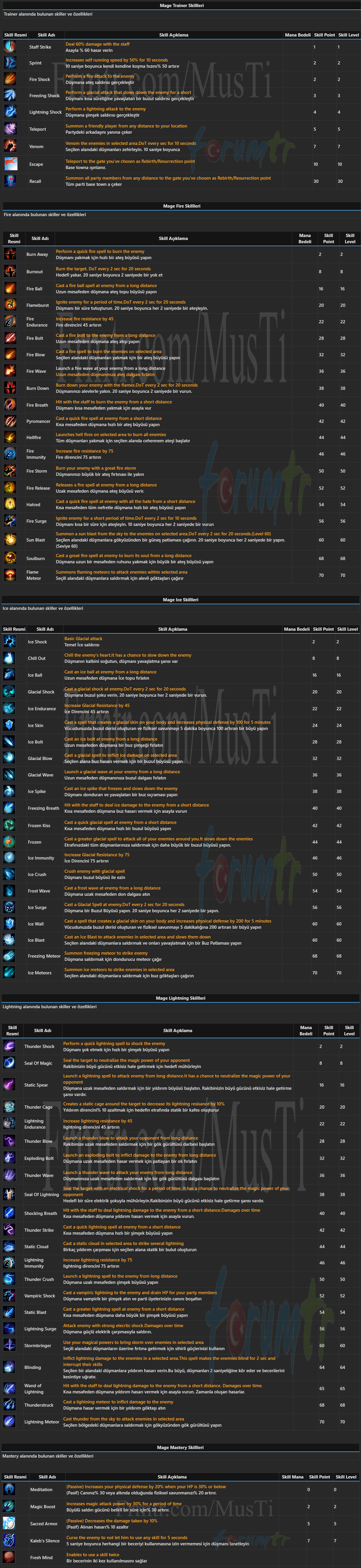Select the Recall skill icon

click(10, 181)
